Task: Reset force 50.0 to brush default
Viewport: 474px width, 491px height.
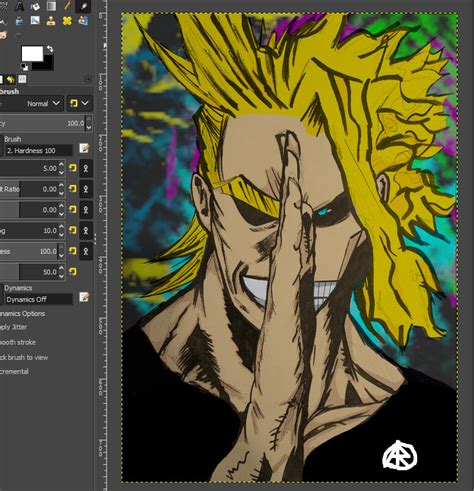Action: [73, 272]
